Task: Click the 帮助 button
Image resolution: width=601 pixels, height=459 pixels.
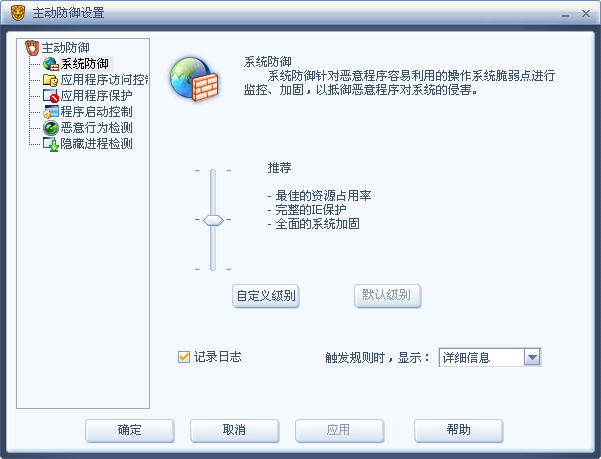Action: click(x=458, y=430)
